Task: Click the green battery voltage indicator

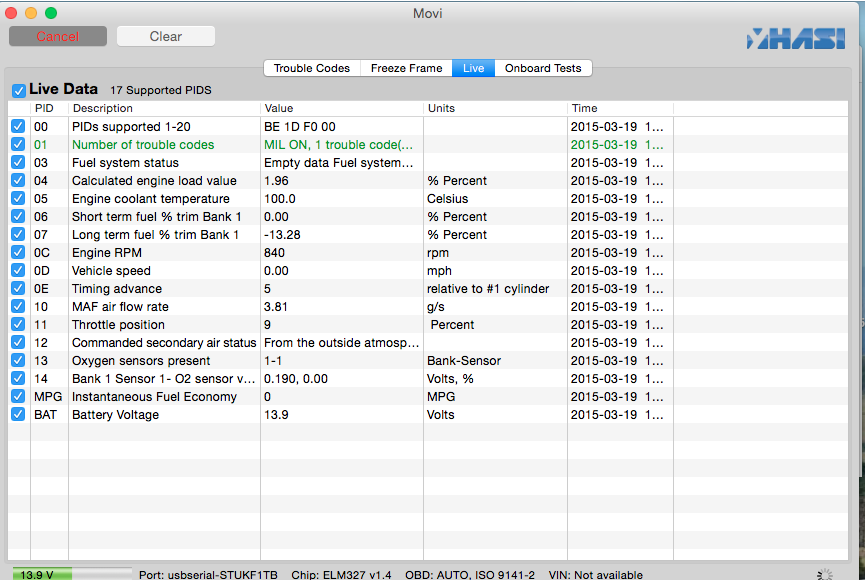Action: coord(70,574)
